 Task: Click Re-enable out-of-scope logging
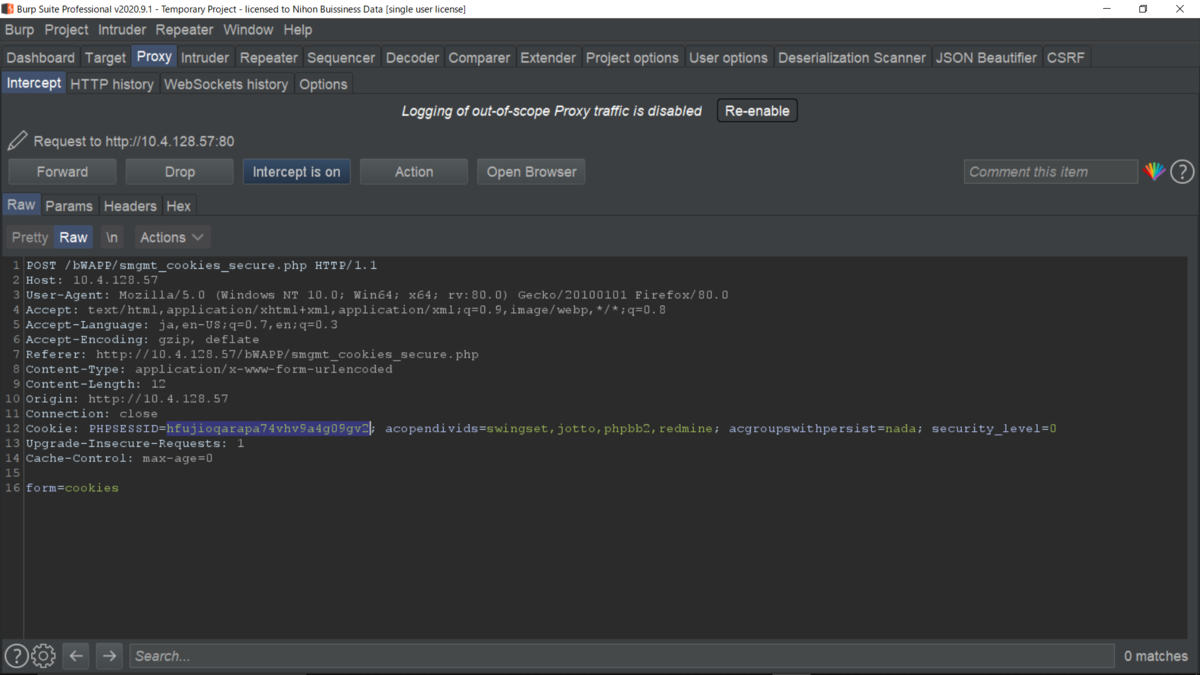point(757,111)
